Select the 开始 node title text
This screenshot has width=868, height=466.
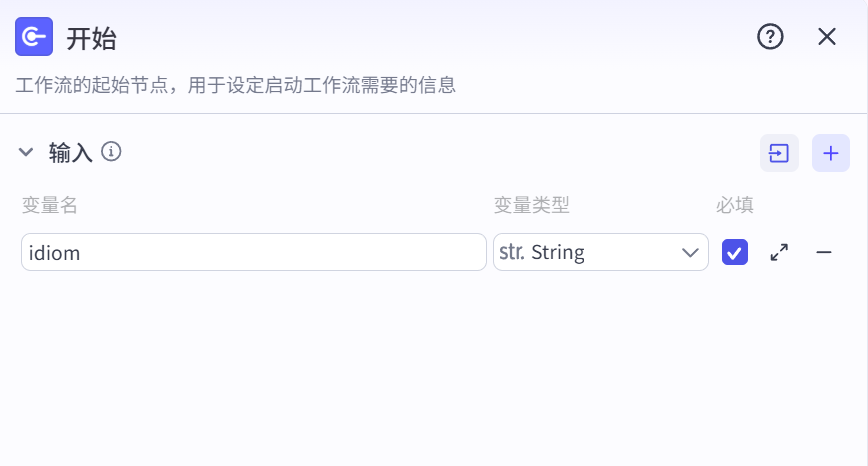coord(91,39)
